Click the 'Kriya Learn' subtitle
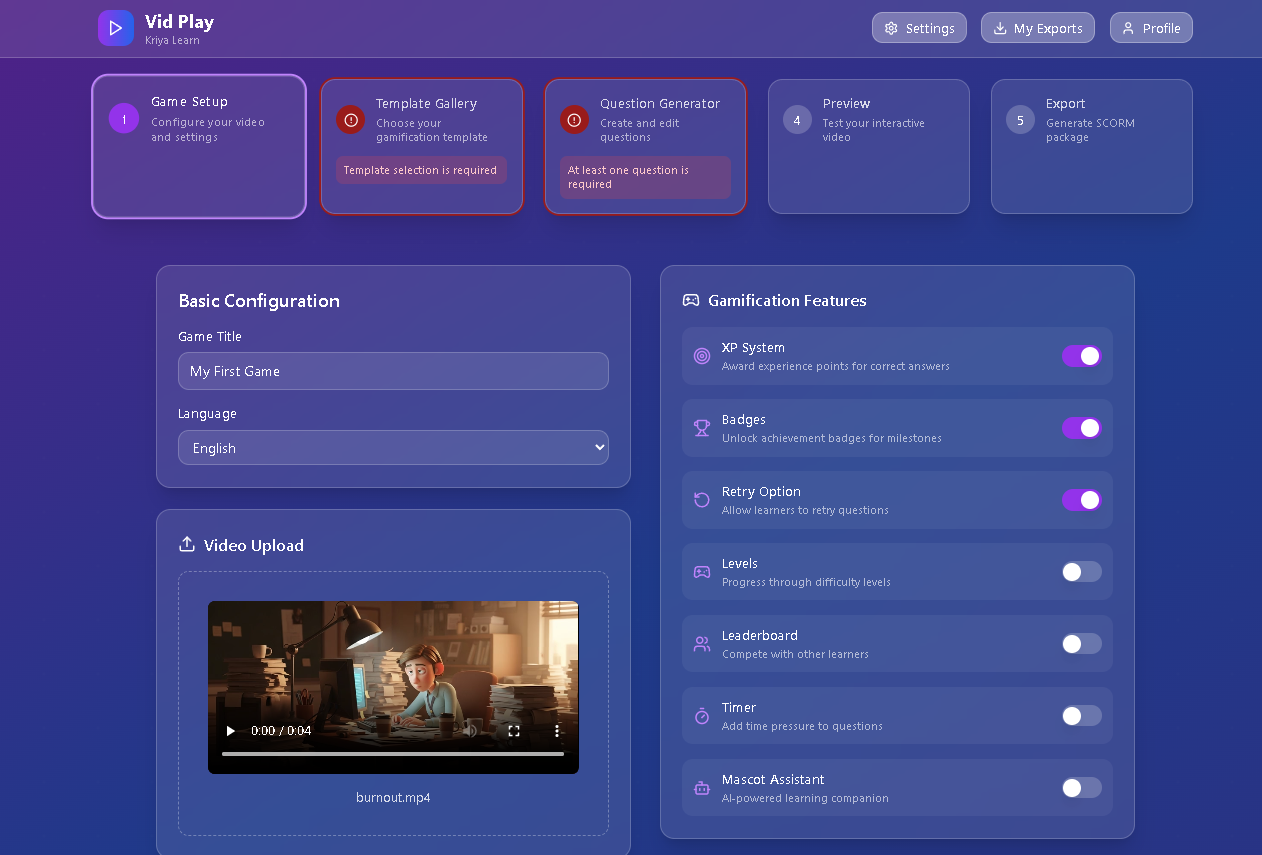This screenshot has width=1262, height=855. click(x=172, y=41)
